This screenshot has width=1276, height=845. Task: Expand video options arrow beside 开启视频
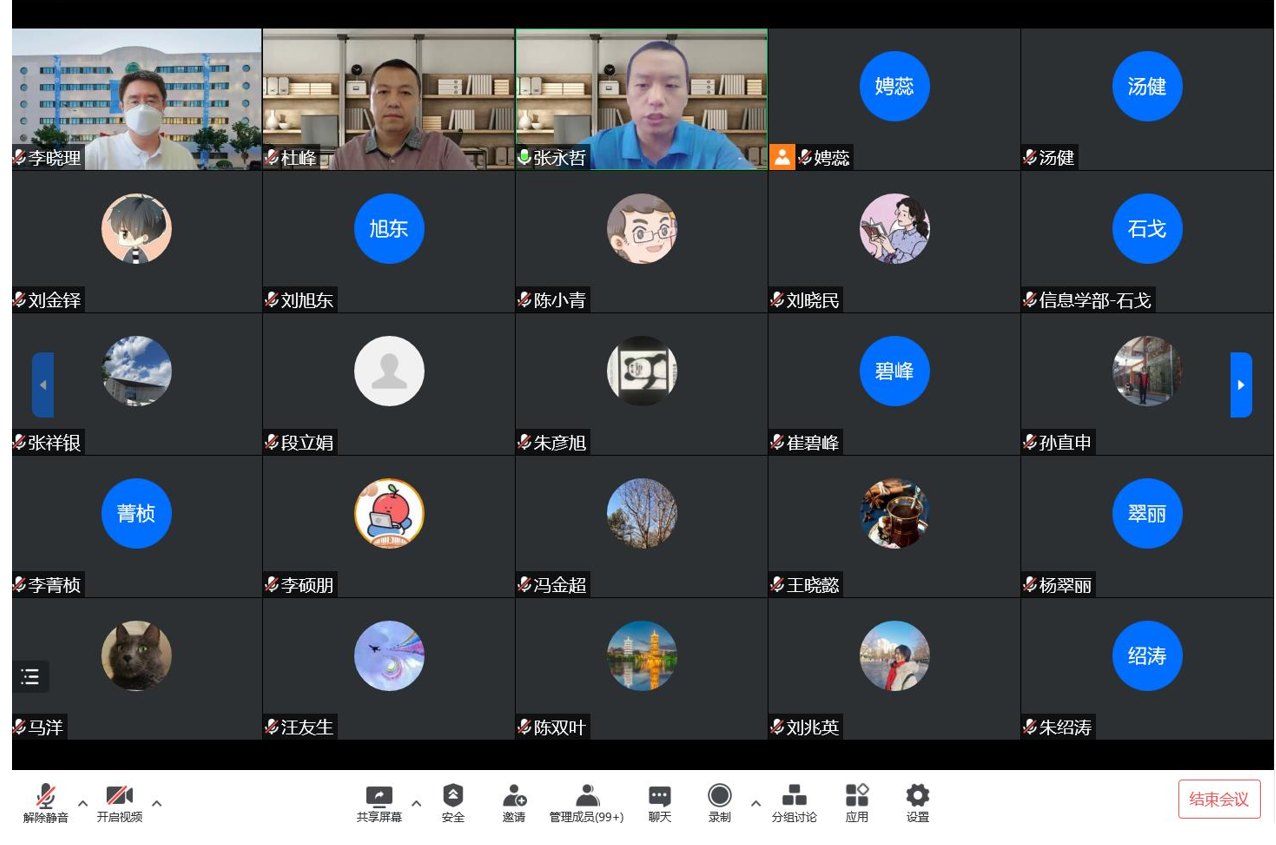157,803
